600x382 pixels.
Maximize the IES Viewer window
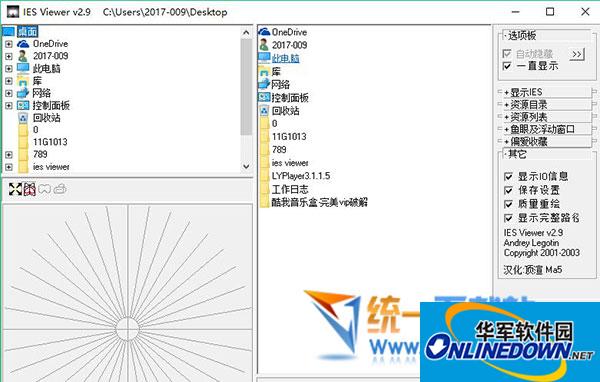click(x=550, y=12)
